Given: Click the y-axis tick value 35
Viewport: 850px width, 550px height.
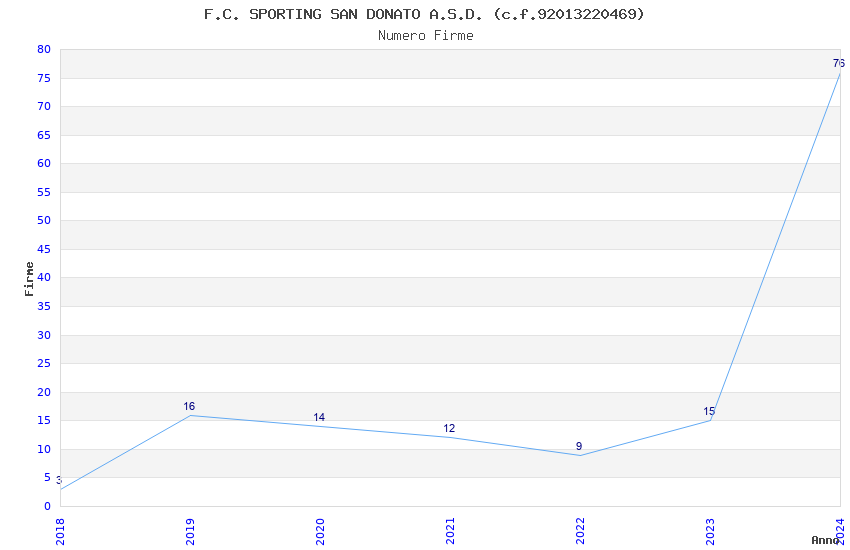Looking at the screenshot, I should (x=44, y=306).
